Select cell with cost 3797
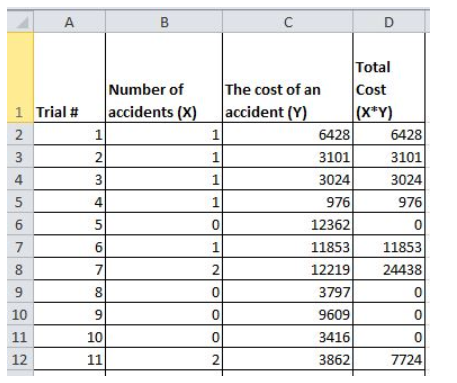Image resolution: width=457 pixels, height=383 pixels. [288, 291]
